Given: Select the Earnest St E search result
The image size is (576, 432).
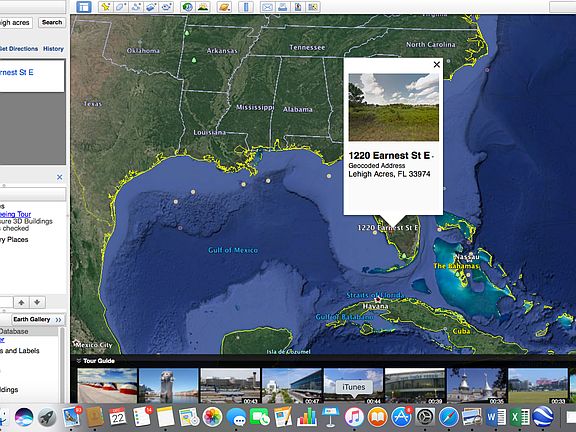Looking at the screenshot, I should pyautogui.click(x=17, y=72).
